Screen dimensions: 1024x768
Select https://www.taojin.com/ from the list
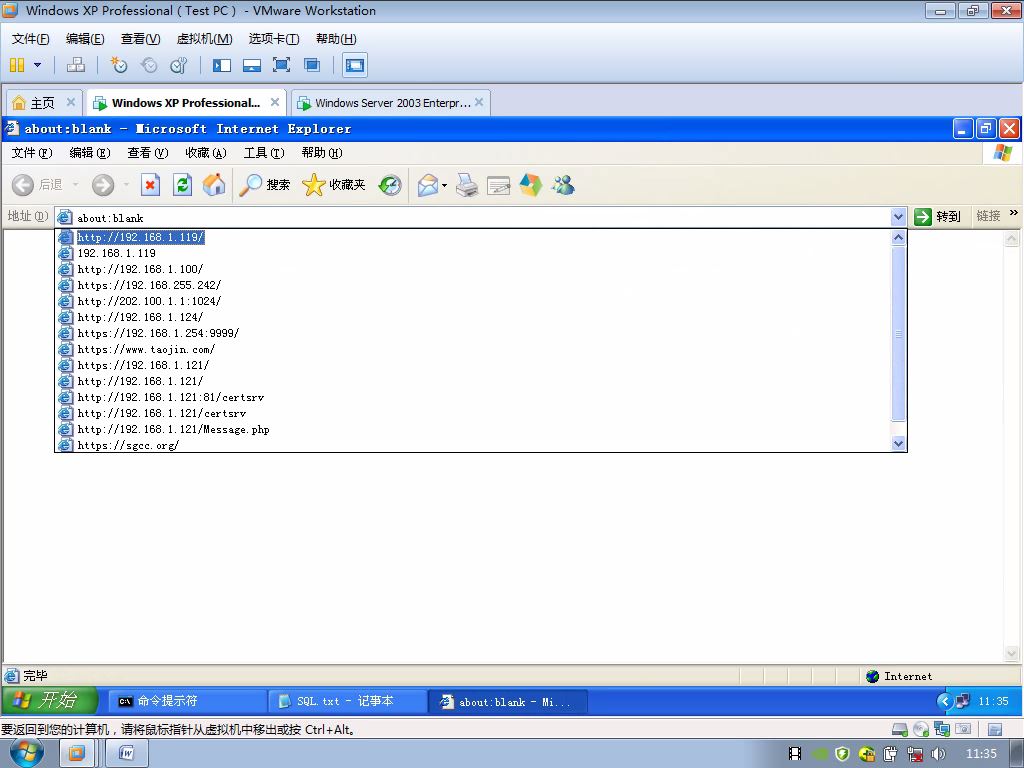click(473, 349)
